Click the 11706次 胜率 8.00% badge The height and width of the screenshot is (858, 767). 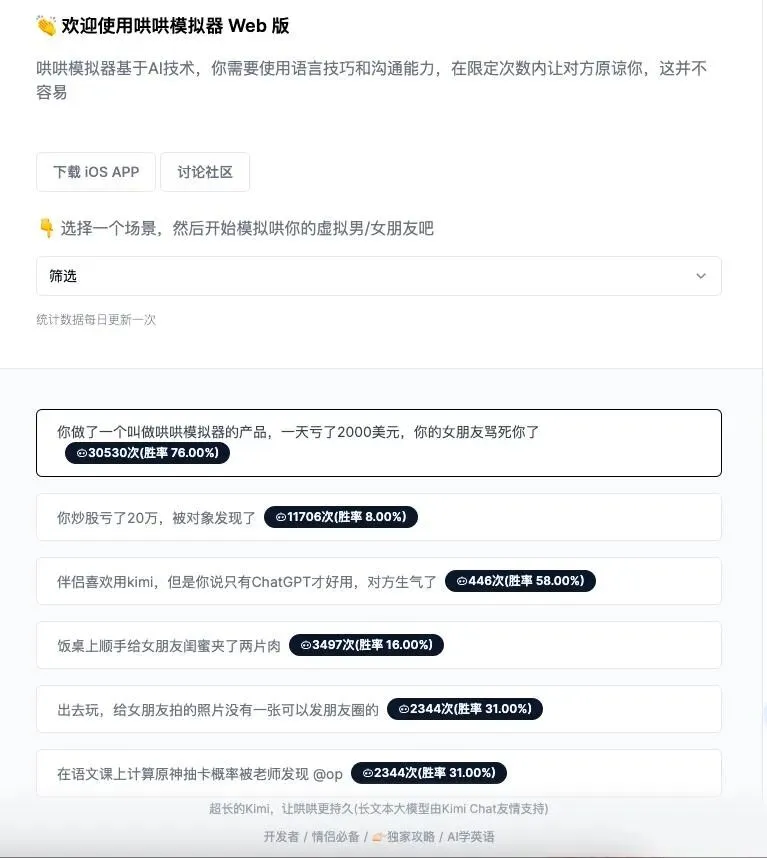coord(341,517)
